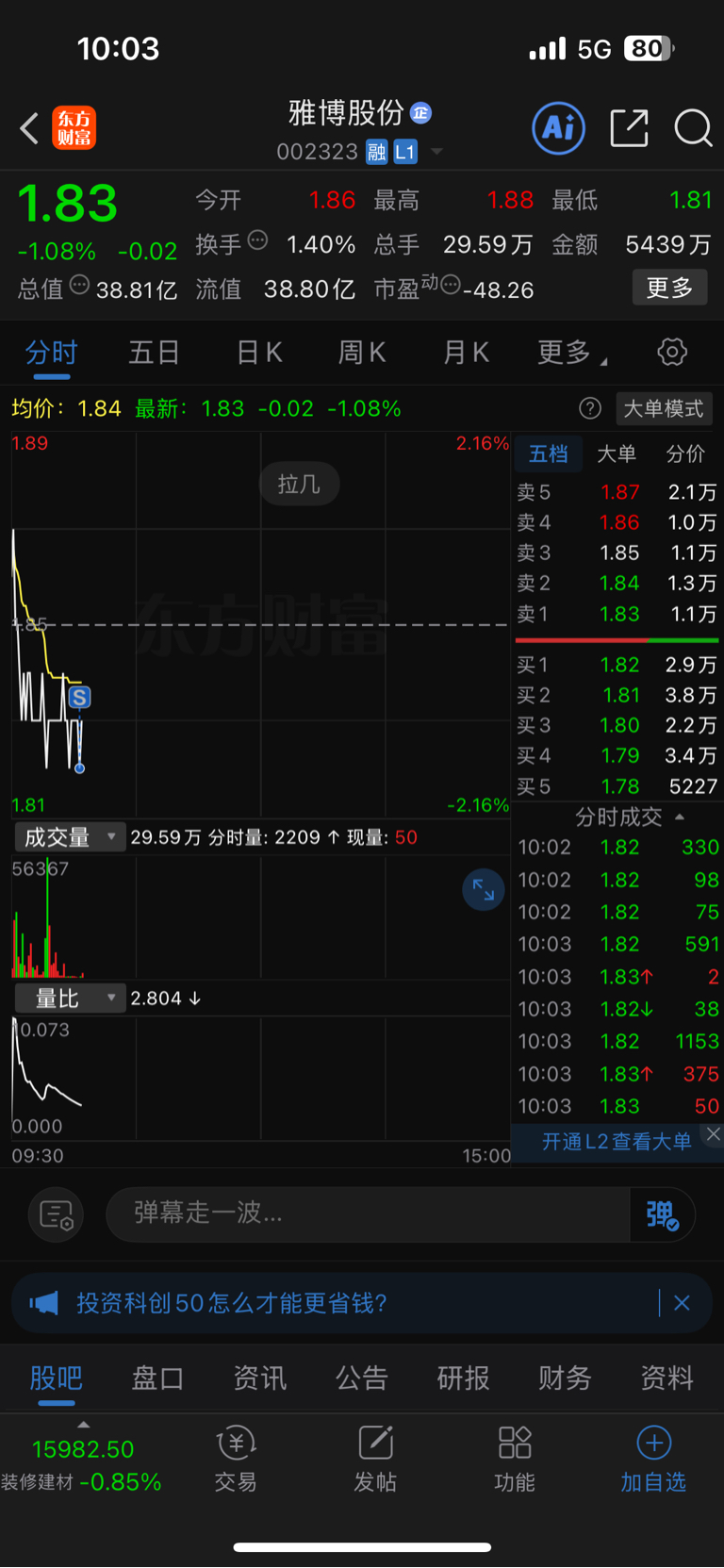The image size is (724, 1568).
Task: Select the 股吧 bottom tab
Action: tap(56, 1378)
